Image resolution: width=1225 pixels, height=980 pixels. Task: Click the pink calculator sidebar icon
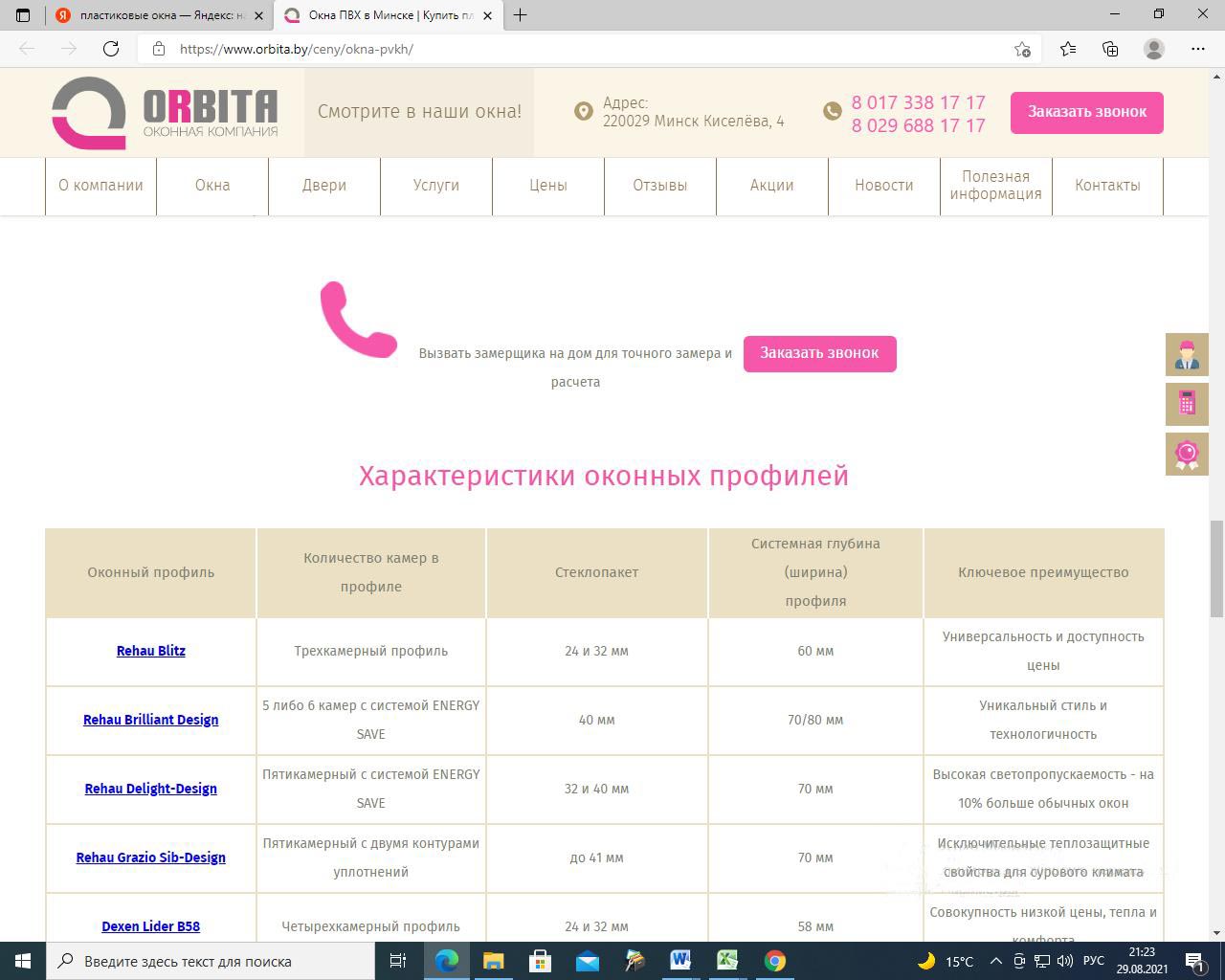coord(1187,404)
